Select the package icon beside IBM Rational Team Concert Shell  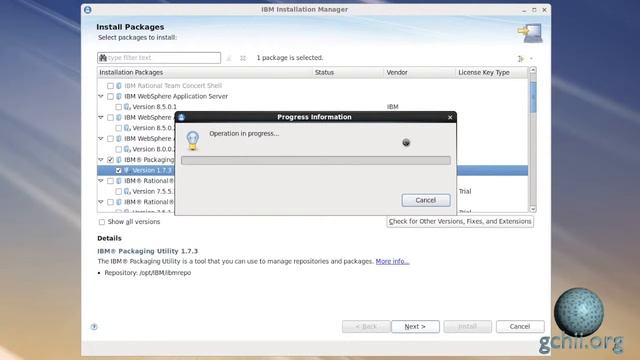119,86
